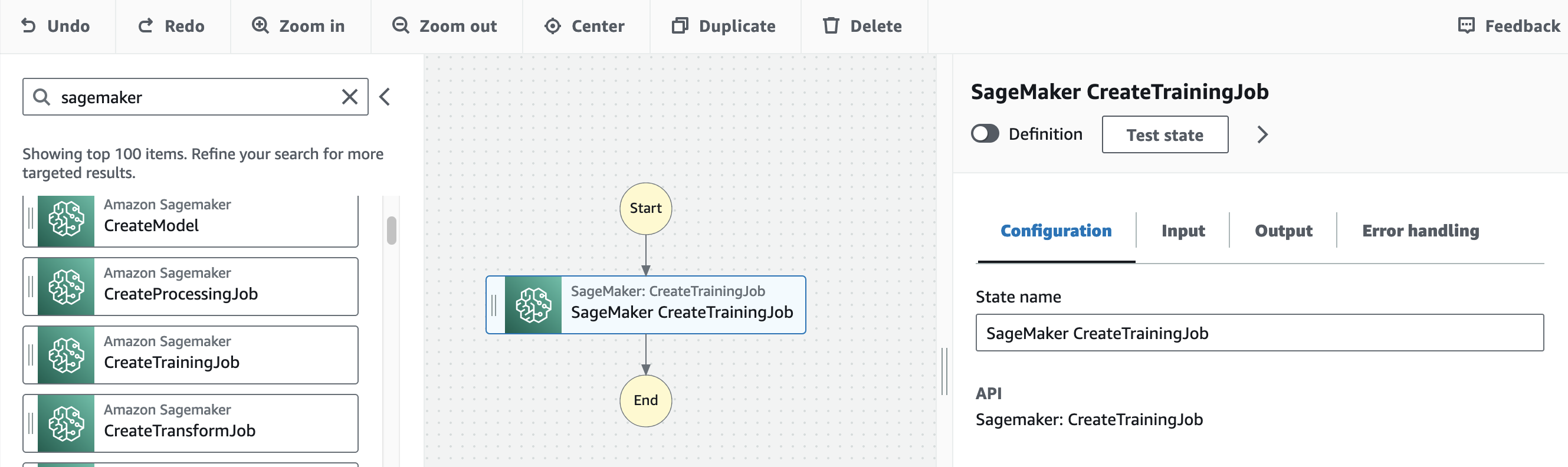Click the states list scrollbar thumb
Image resolution: width=1568 pixels, height=467 pixels.
(391, 231)
